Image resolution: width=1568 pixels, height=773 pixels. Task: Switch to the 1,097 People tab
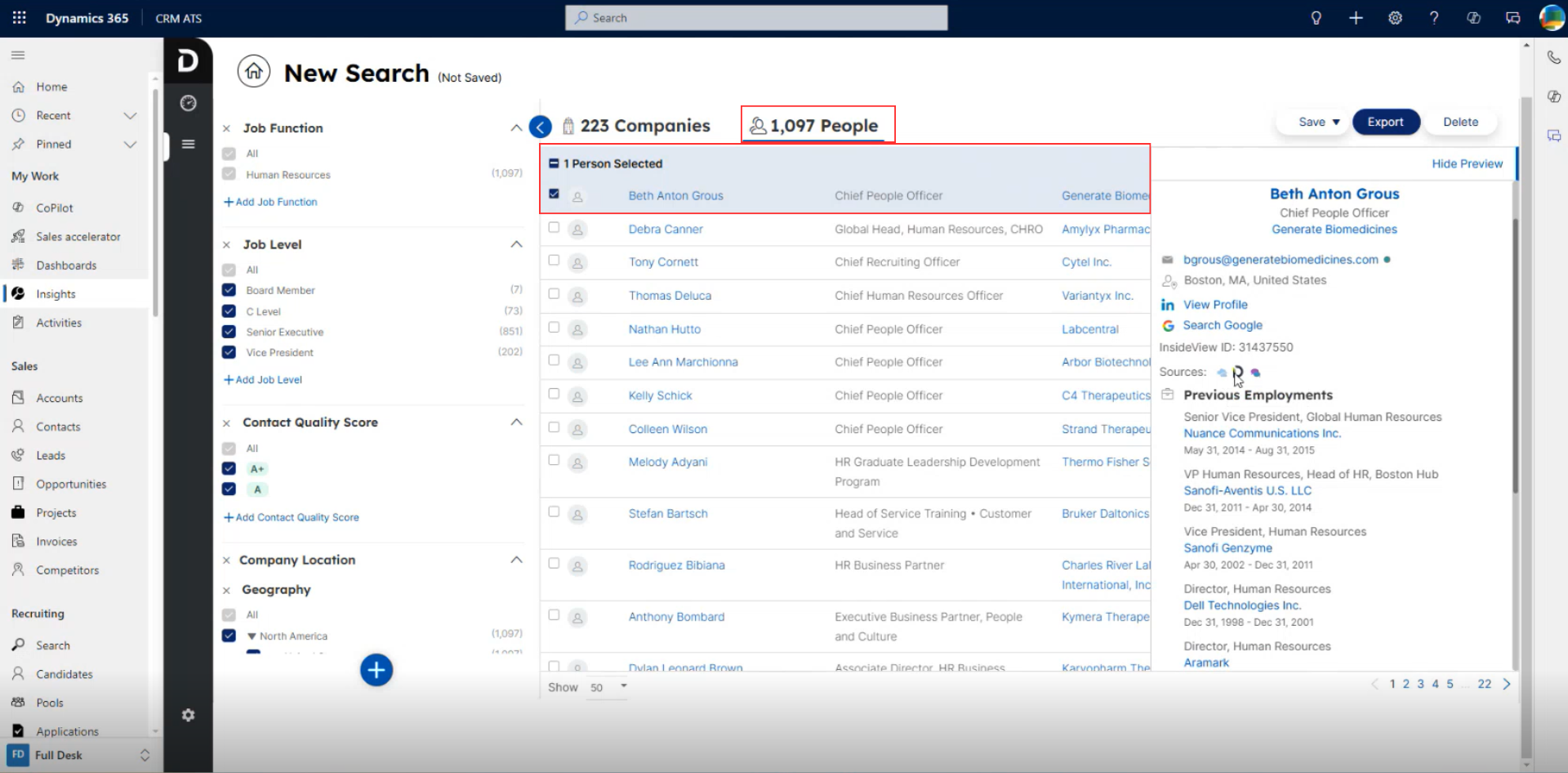pos(814,126)
